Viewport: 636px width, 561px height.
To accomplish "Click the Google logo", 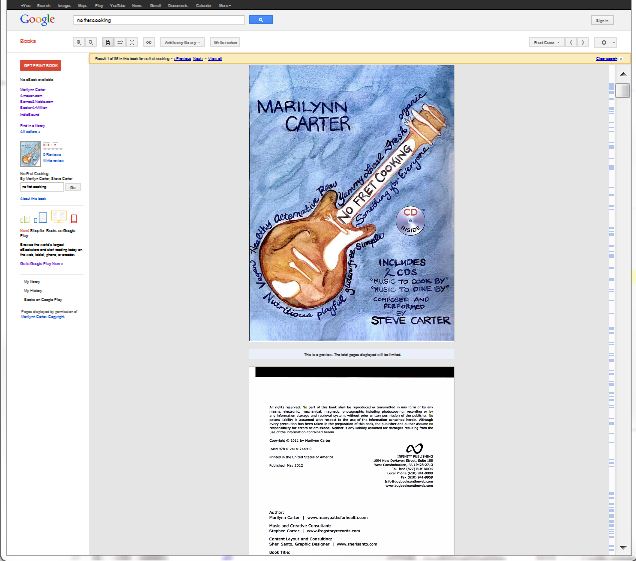I will [x=37, y=20].
